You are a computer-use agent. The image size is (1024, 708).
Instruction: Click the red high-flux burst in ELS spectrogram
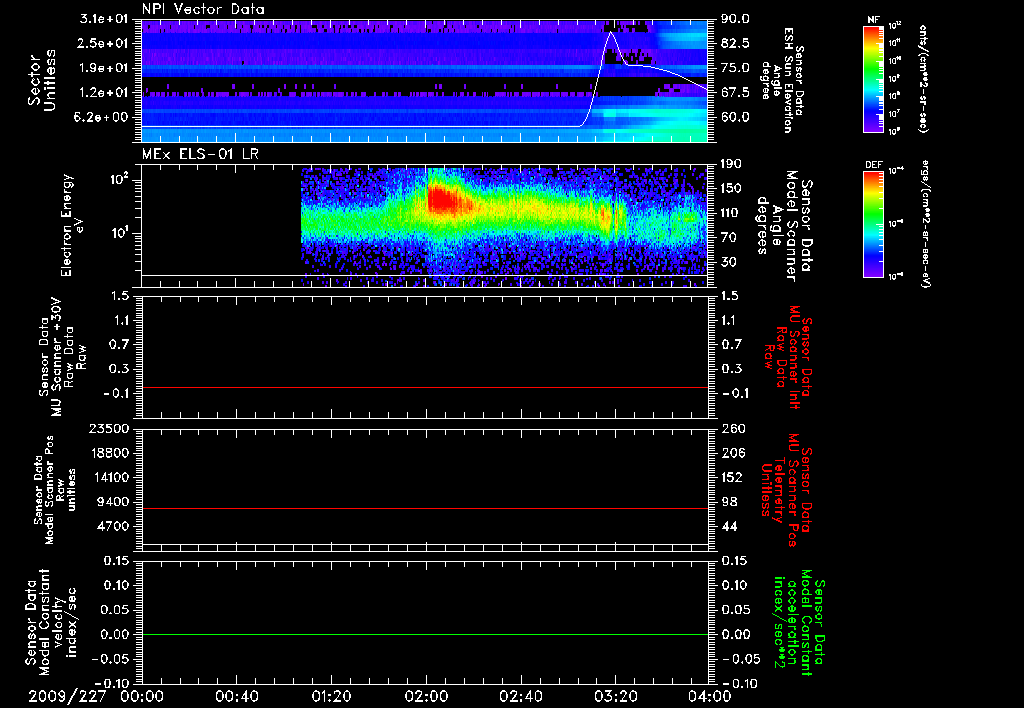(x=445, y=198)
